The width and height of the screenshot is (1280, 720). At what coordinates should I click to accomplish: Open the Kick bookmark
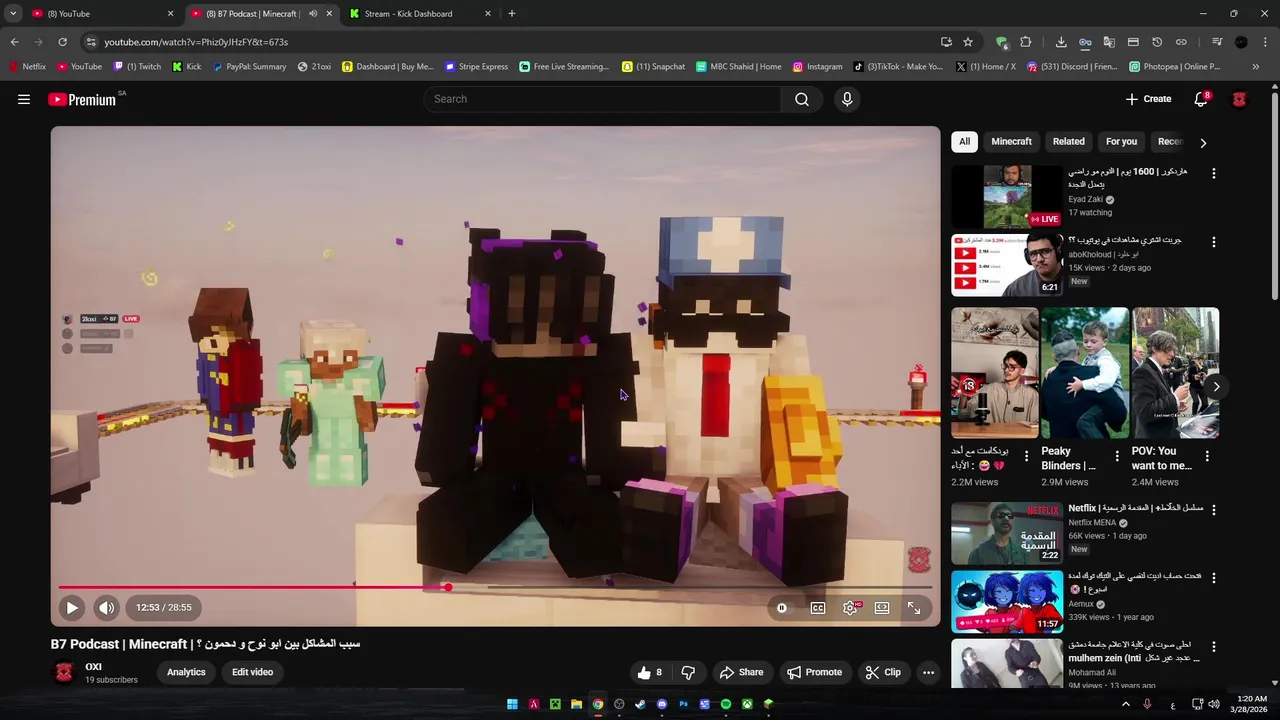pos(186,67)
